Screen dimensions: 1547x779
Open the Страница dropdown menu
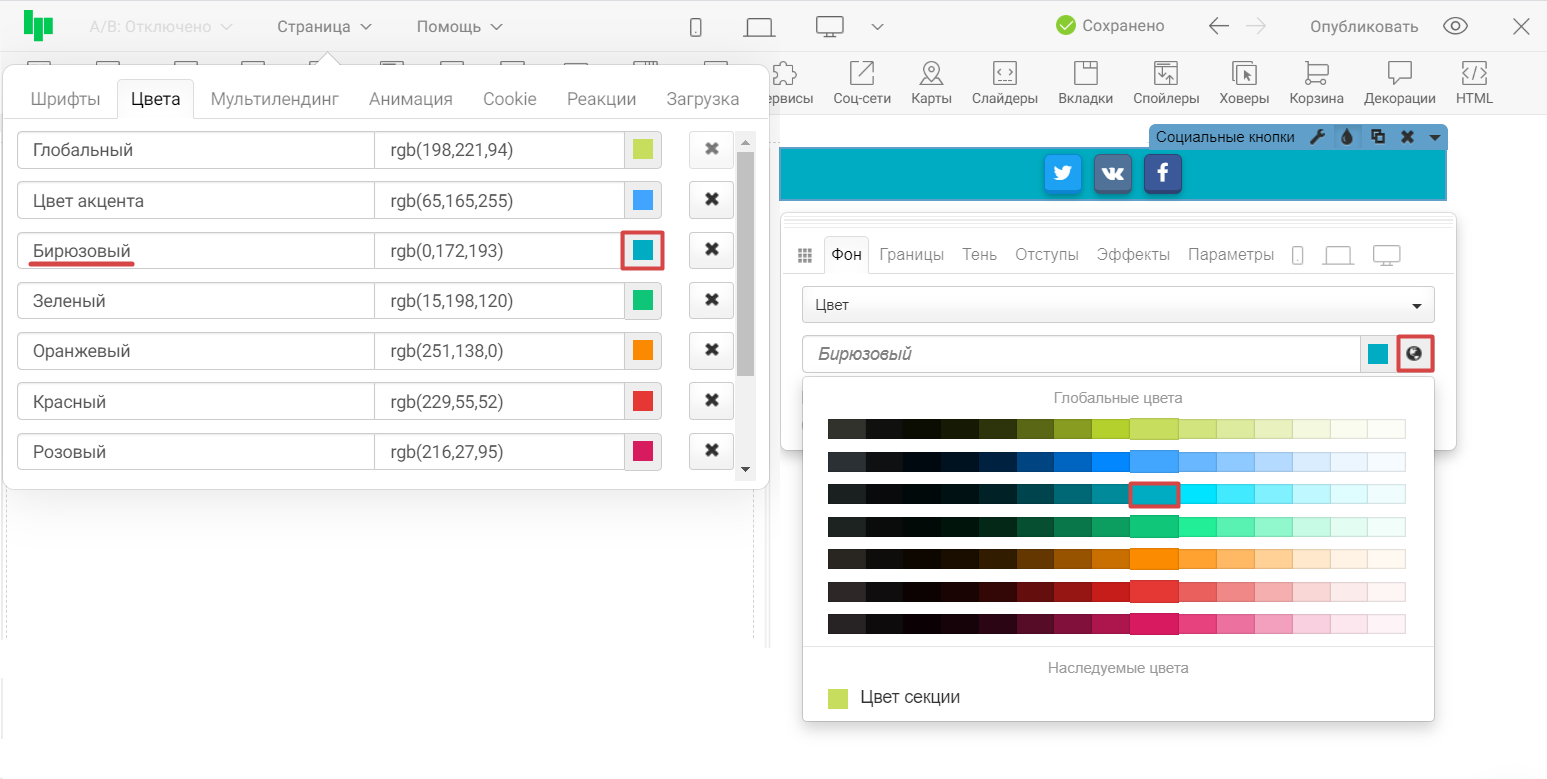click(324, 27)
